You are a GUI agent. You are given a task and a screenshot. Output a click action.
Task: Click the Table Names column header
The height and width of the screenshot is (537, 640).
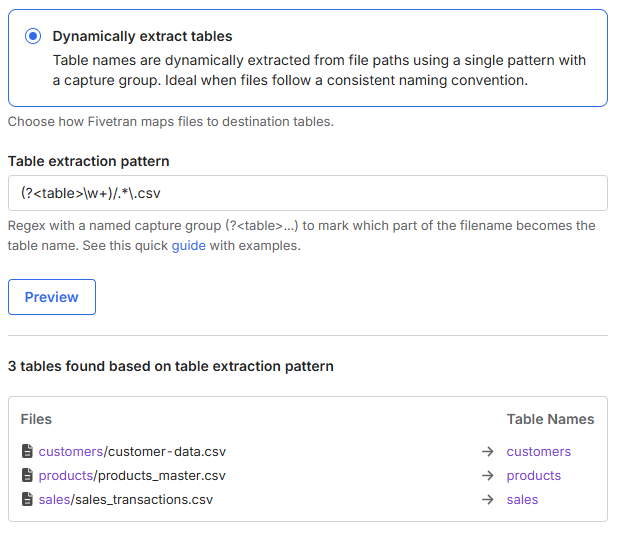click(550, 419)
